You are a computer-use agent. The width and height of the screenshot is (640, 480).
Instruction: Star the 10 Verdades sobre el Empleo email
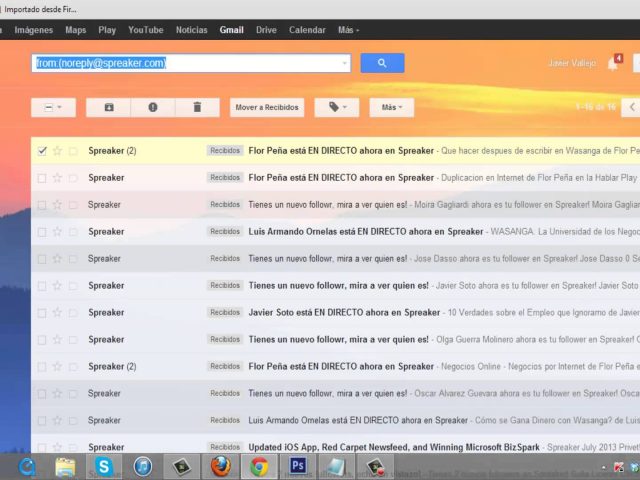coord(57,312)
